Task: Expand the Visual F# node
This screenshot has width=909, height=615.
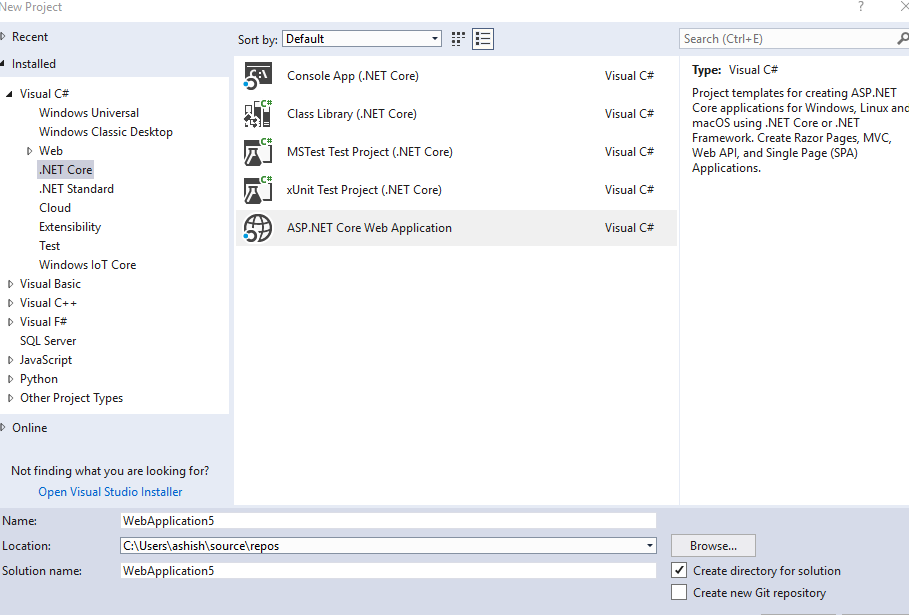Action: point(10,322)
